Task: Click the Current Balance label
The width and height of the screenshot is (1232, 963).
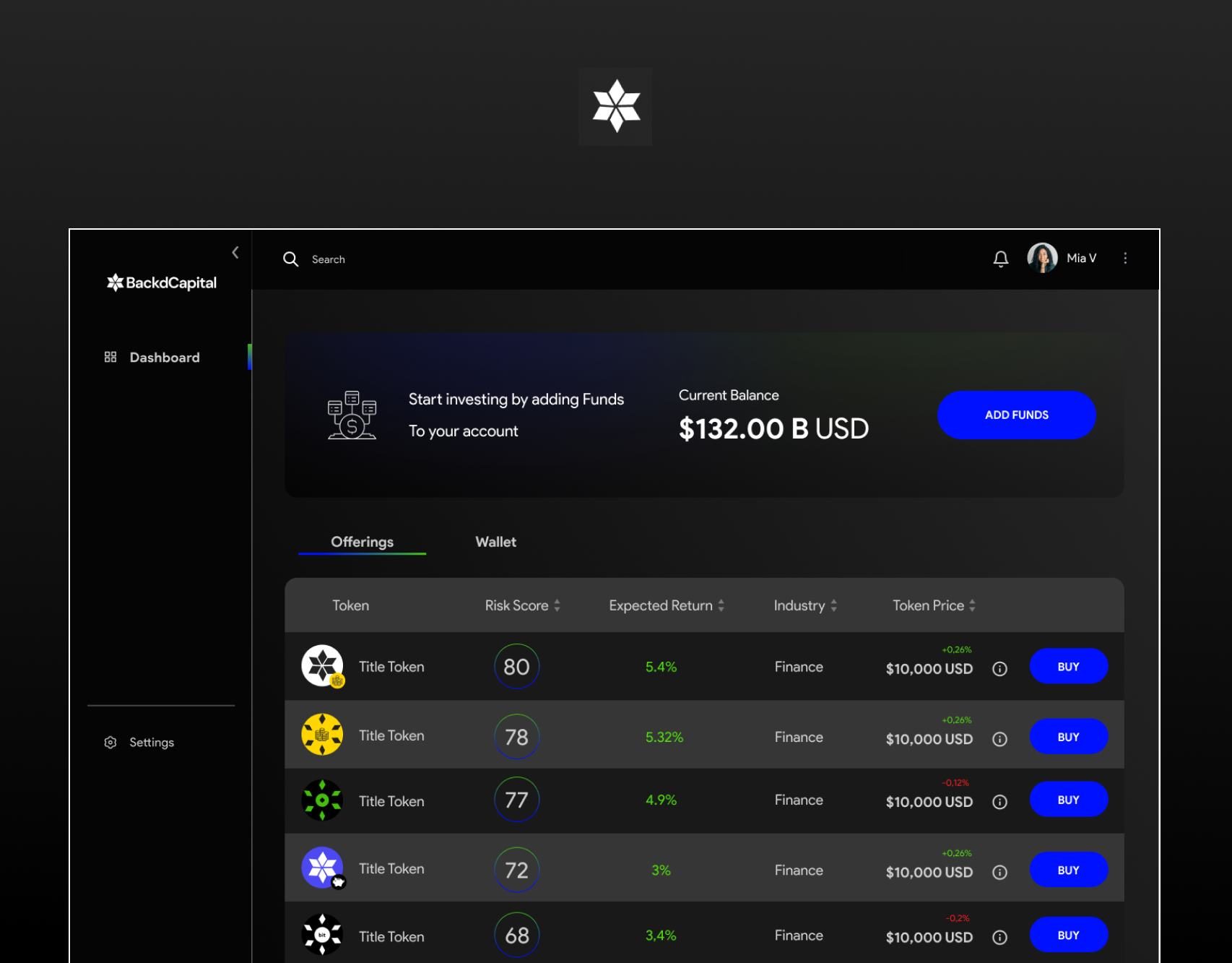Action: point(729,395)
